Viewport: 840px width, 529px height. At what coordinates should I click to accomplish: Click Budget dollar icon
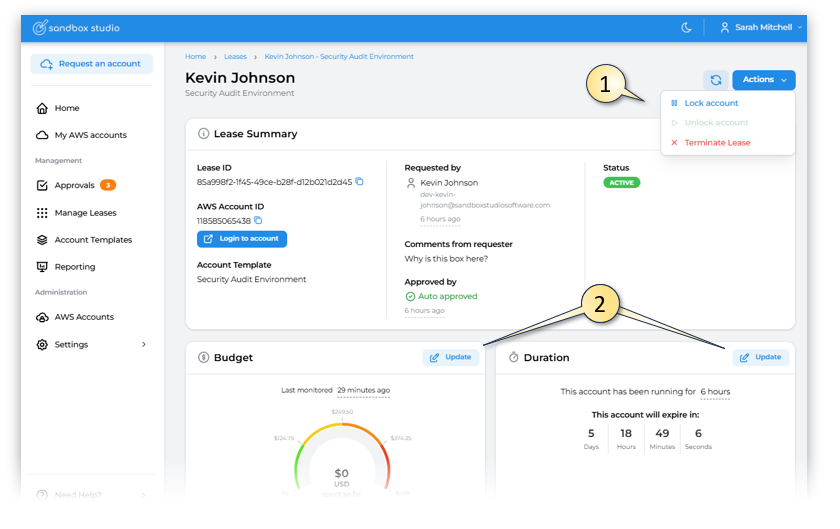click(203, 357)
